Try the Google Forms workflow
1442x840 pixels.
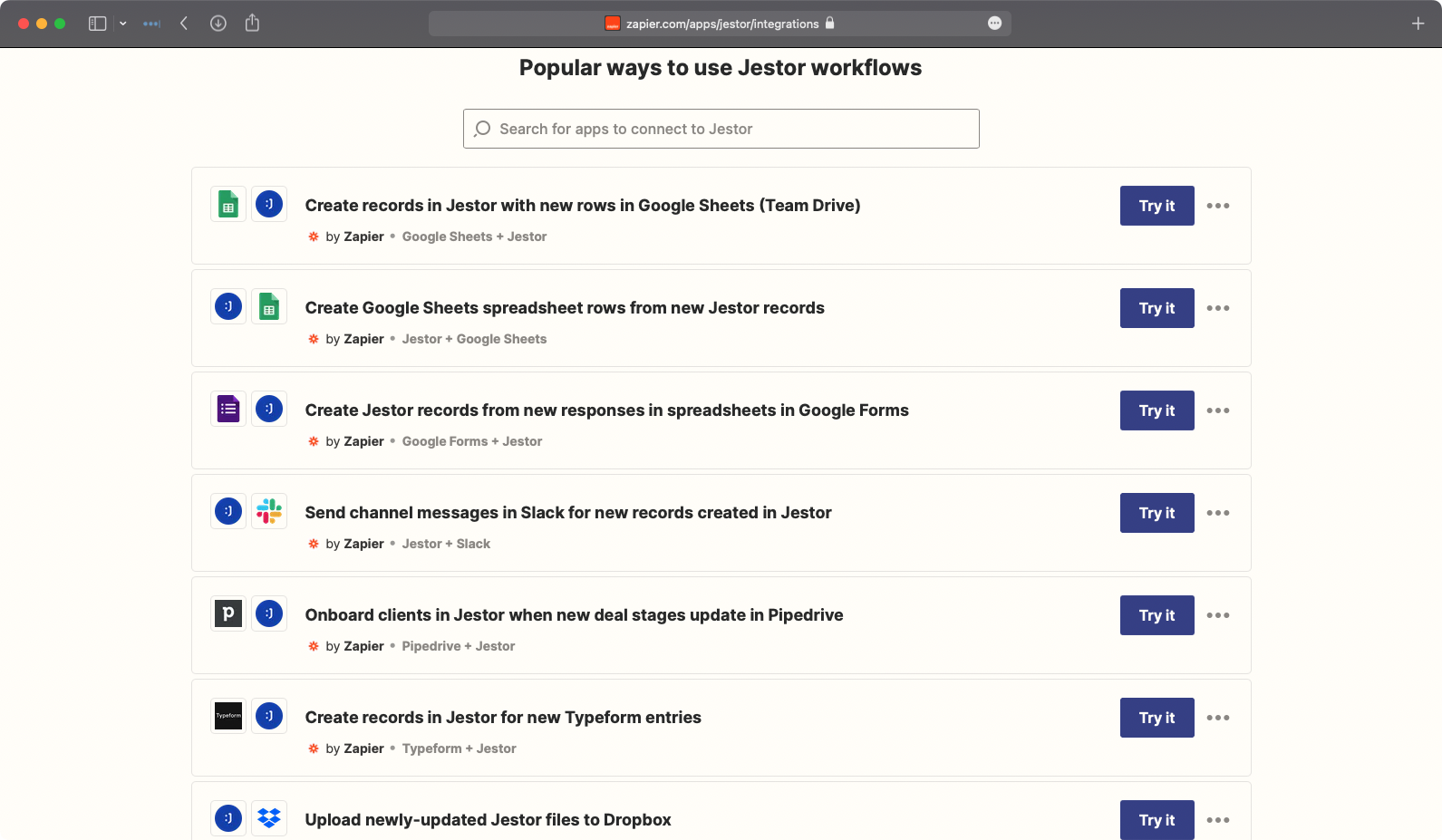click(x=1157, y=410)
